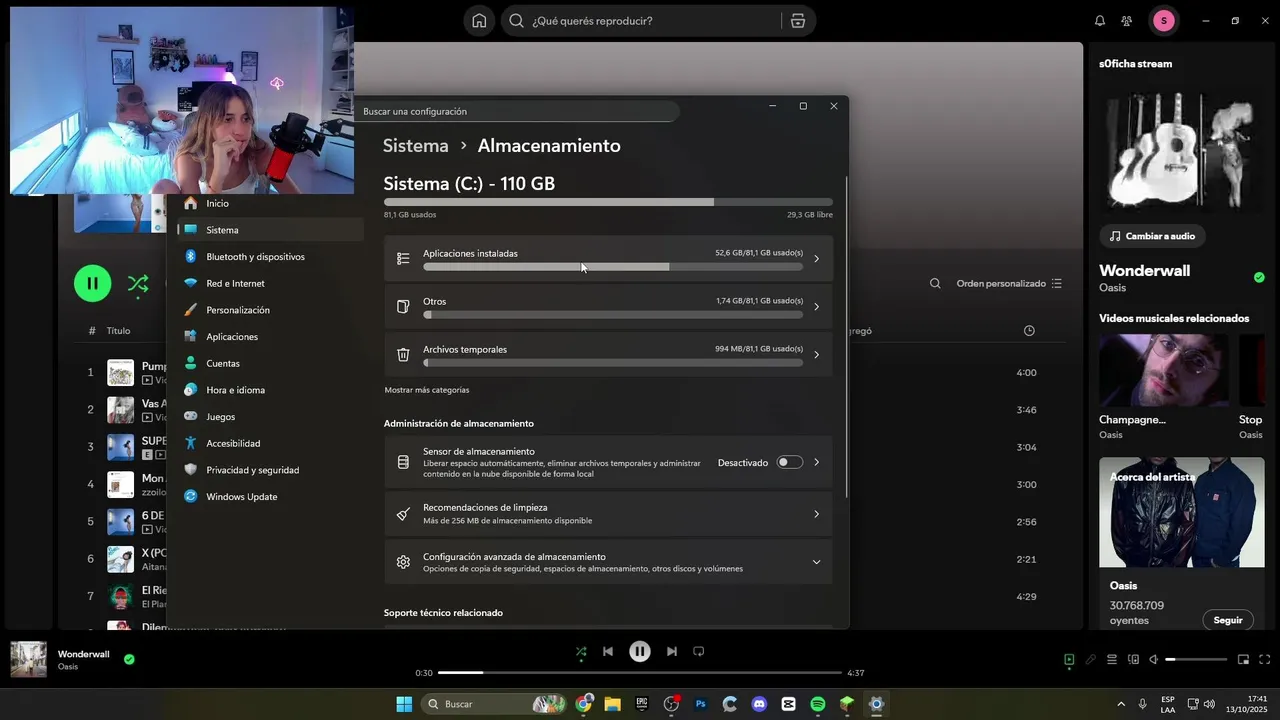The image size is (1280, 720).
Task: Click Windows Start button
Action: coord(404,704)
